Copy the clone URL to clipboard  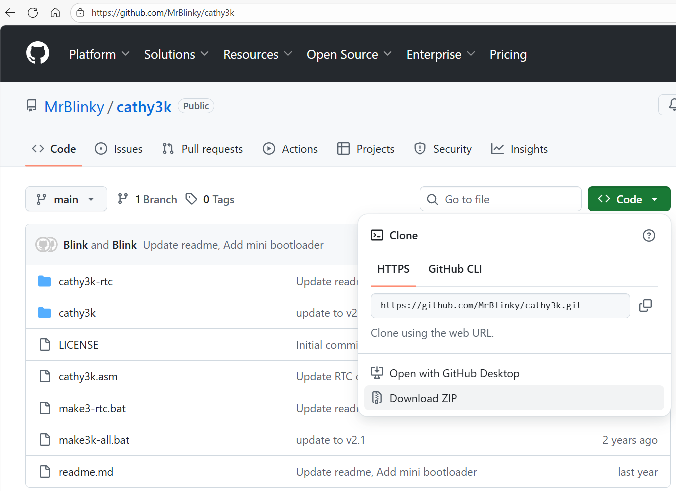click(645, 305)
